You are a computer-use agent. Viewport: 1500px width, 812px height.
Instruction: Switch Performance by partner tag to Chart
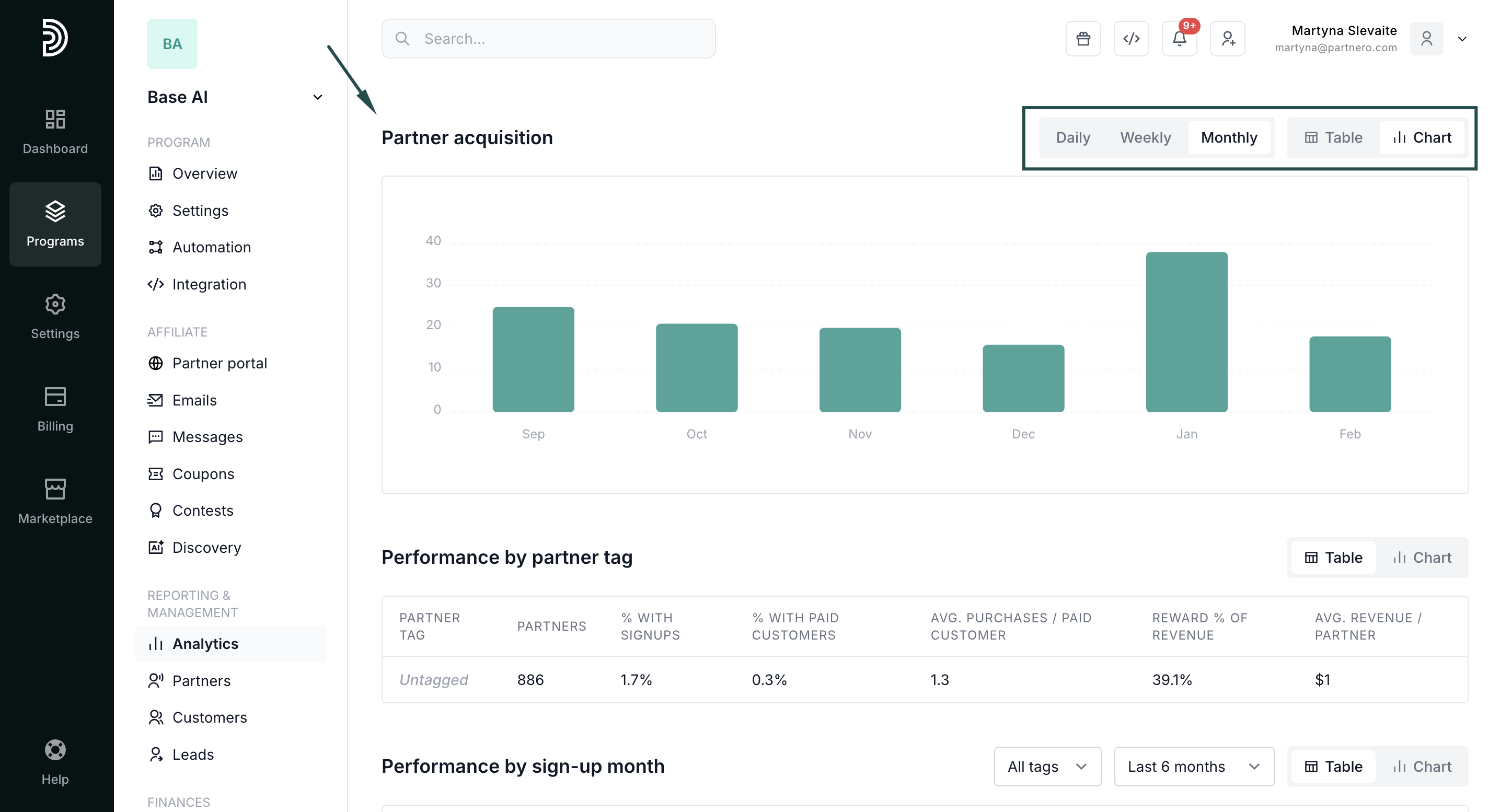(x=1422, y=557)
